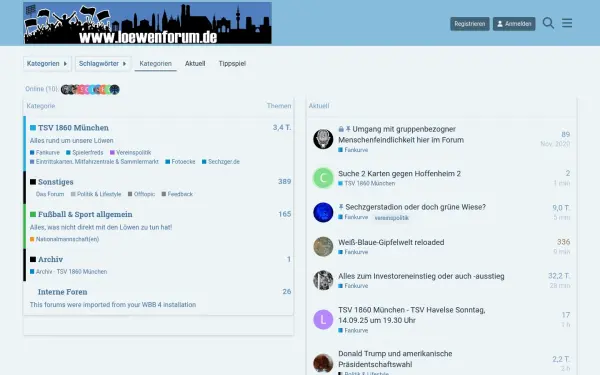Open Das Forum subcategory
The width and height of the screenshot is (600, 375).
pyautogui.click(x=50, y=194)
